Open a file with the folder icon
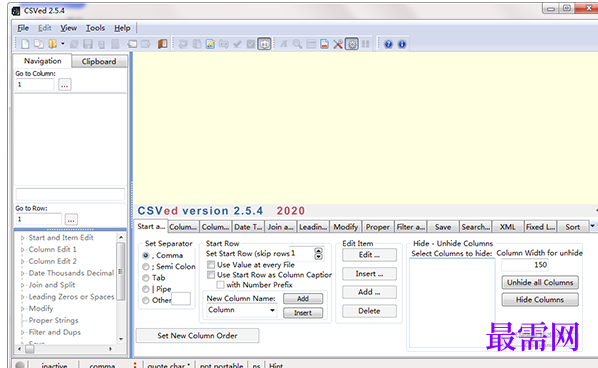 [52, 44]
